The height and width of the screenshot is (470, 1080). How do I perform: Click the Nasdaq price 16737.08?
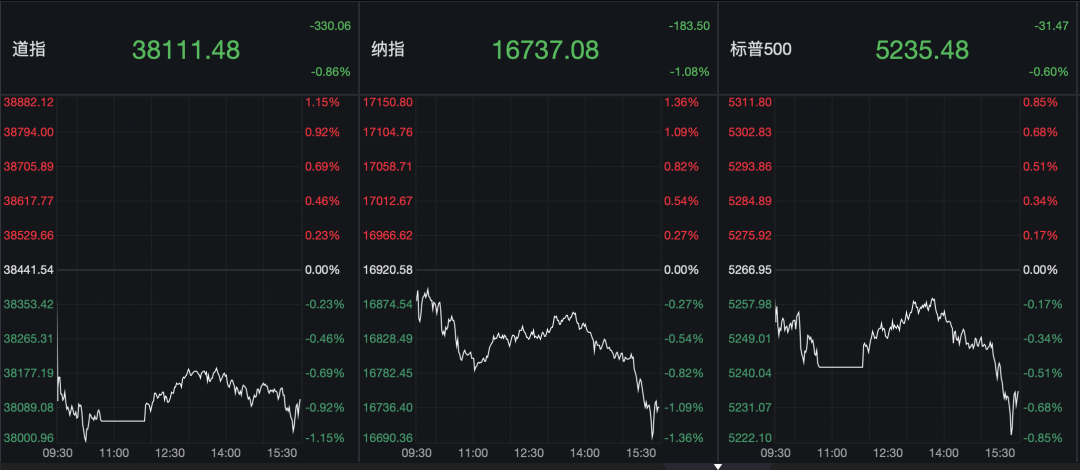(546, 49)
